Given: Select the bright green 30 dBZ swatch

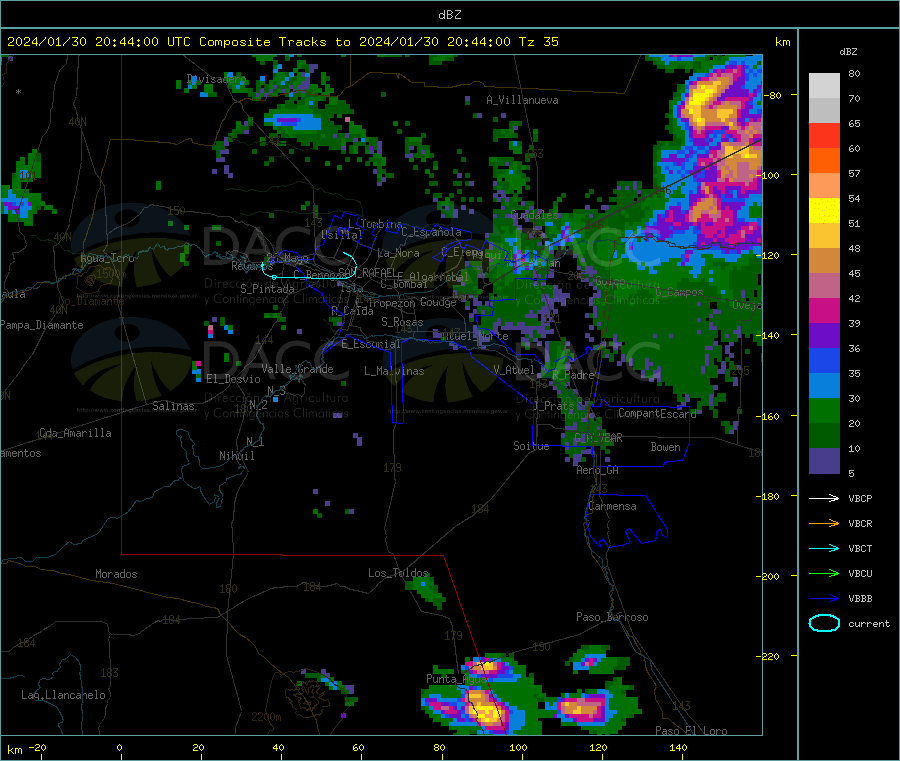Looking at the screenshot, I should pos(824,410).
